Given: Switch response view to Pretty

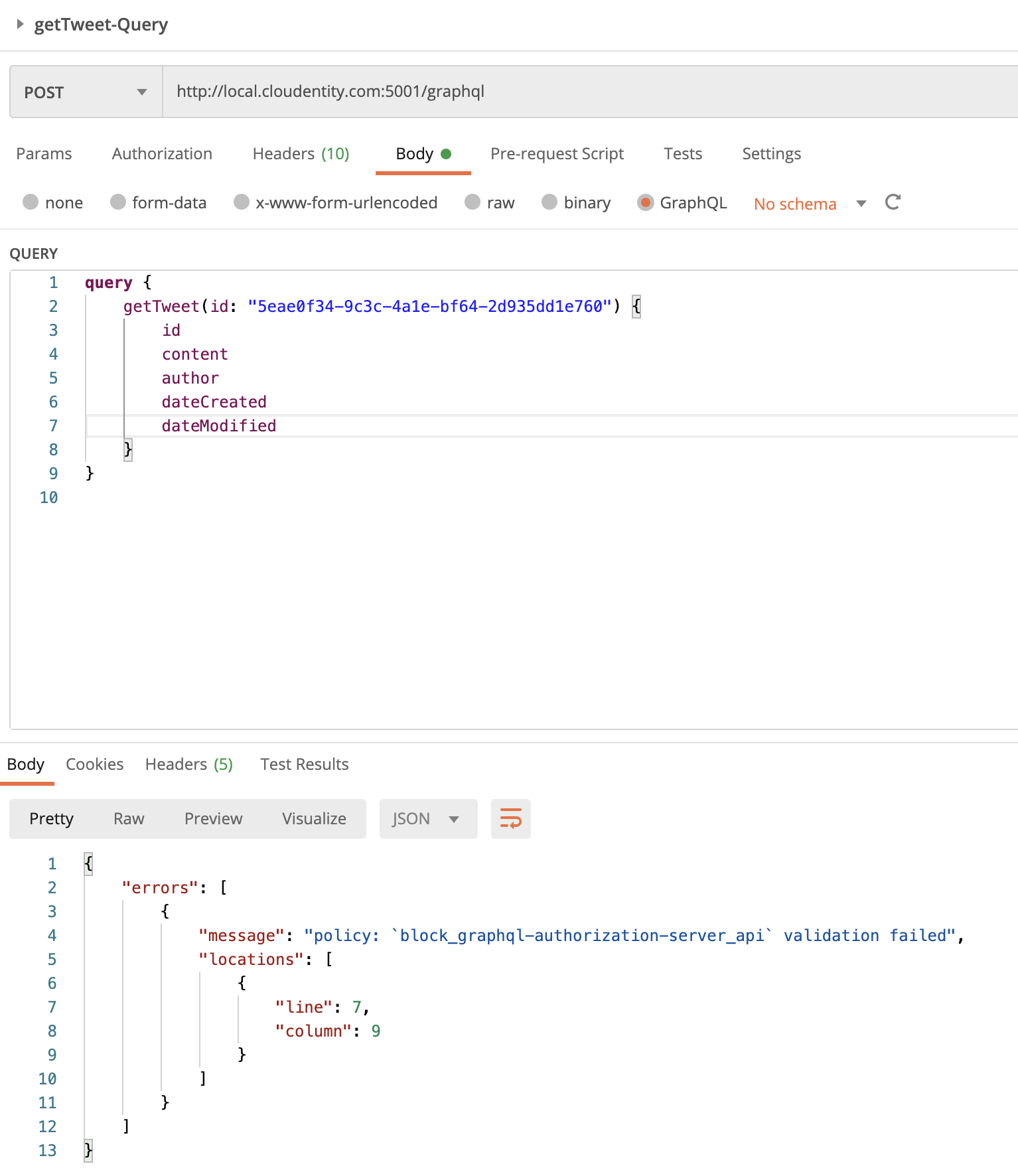Looking at the screenshot, I should pos(52,819).
